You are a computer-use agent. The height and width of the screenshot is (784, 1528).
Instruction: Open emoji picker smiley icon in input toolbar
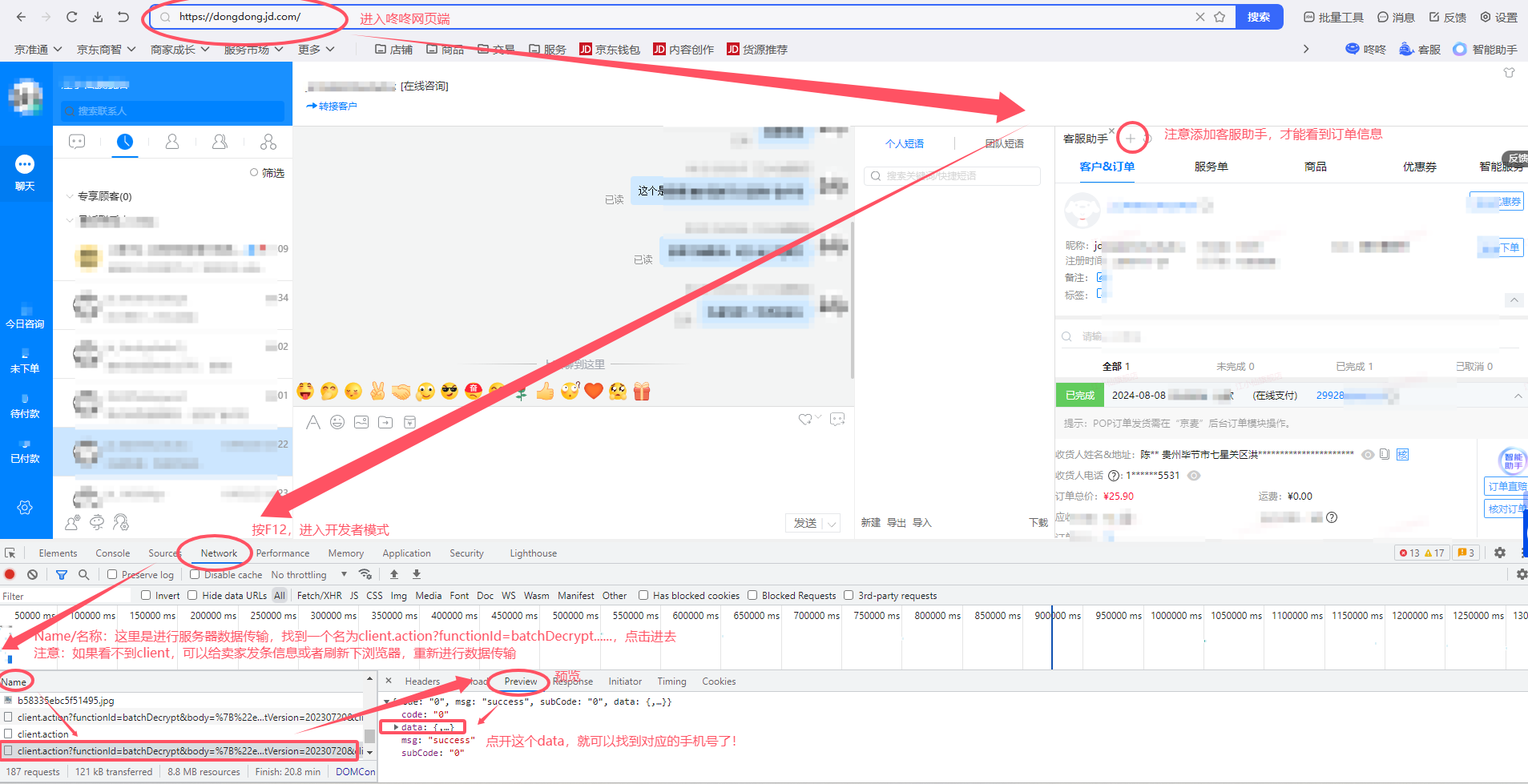coord(337,422)
